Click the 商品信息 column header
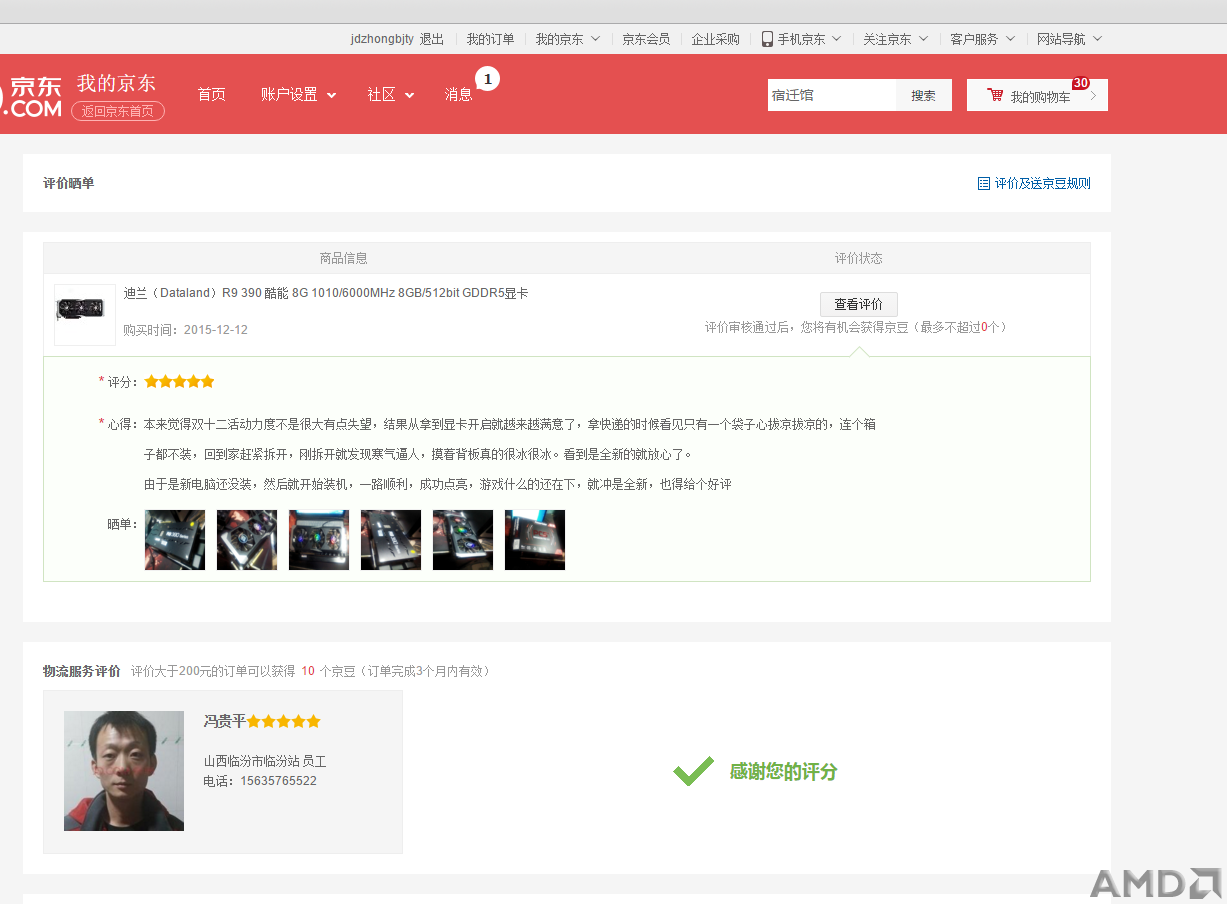The image size is (1227, 904). point(344,258)
